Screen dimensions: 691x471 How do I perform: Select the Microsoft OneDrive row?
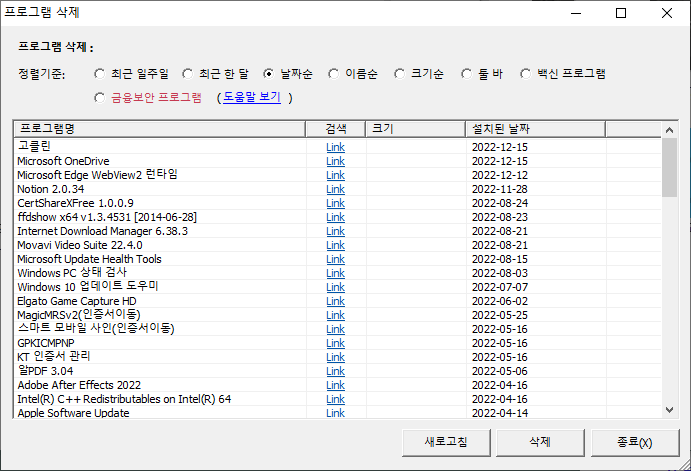[338, 161]
